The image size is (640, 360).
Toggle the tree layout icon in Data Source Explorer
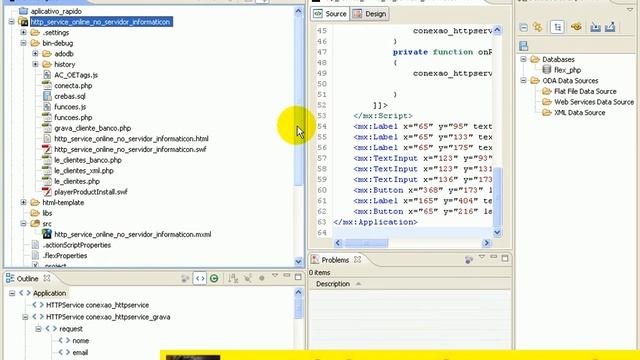(557, 27)
